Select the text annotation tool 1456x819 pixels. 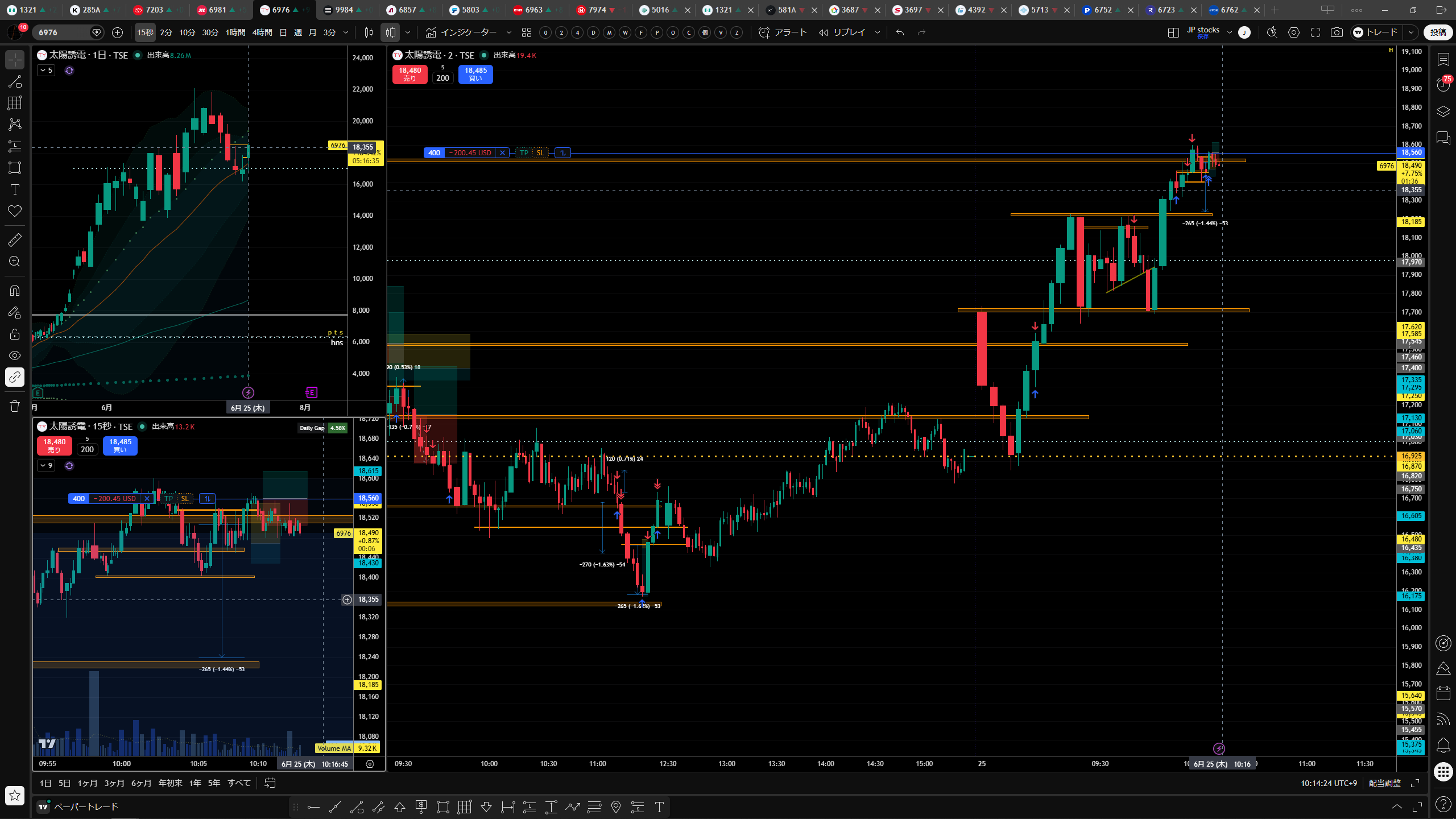coord(15,189)
